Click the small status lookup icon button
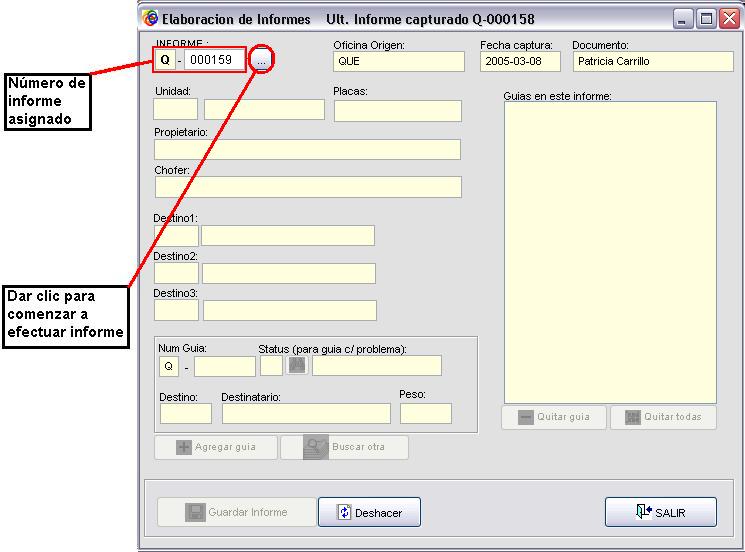The height and width of the screenshot is (552, 745). (x=297, y=366)
